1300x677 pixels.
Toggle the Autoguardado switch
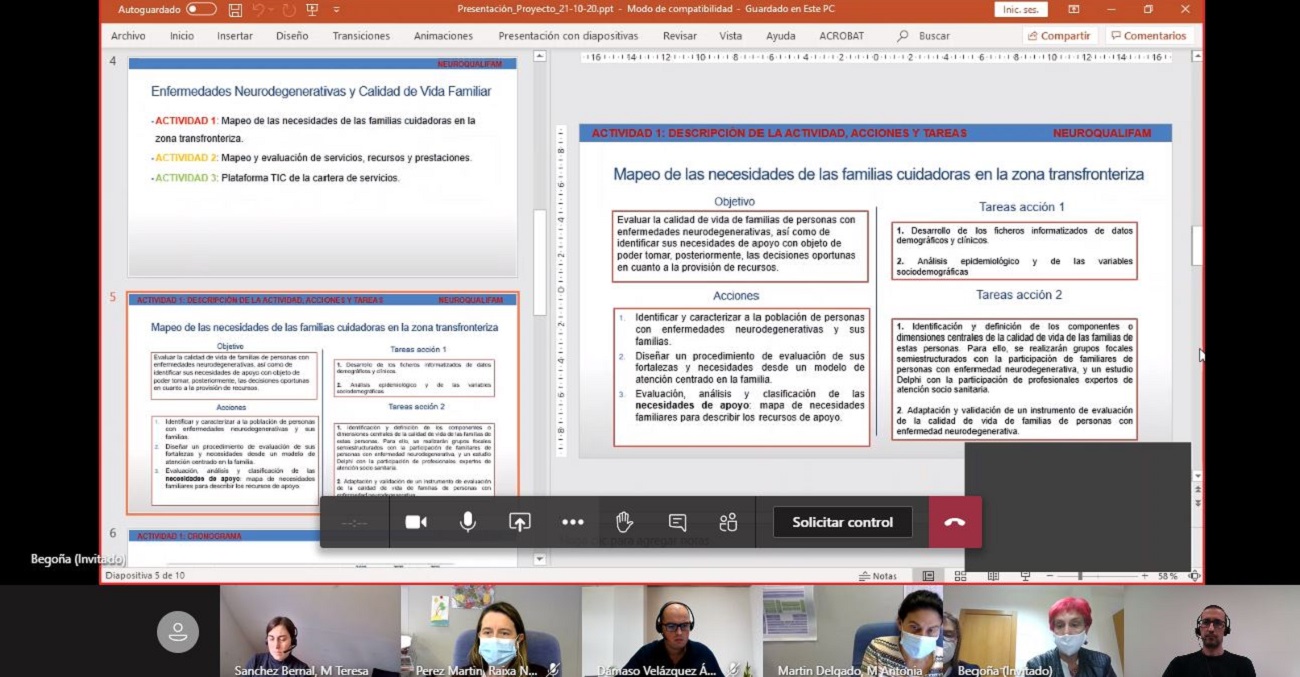click(201, 10)
